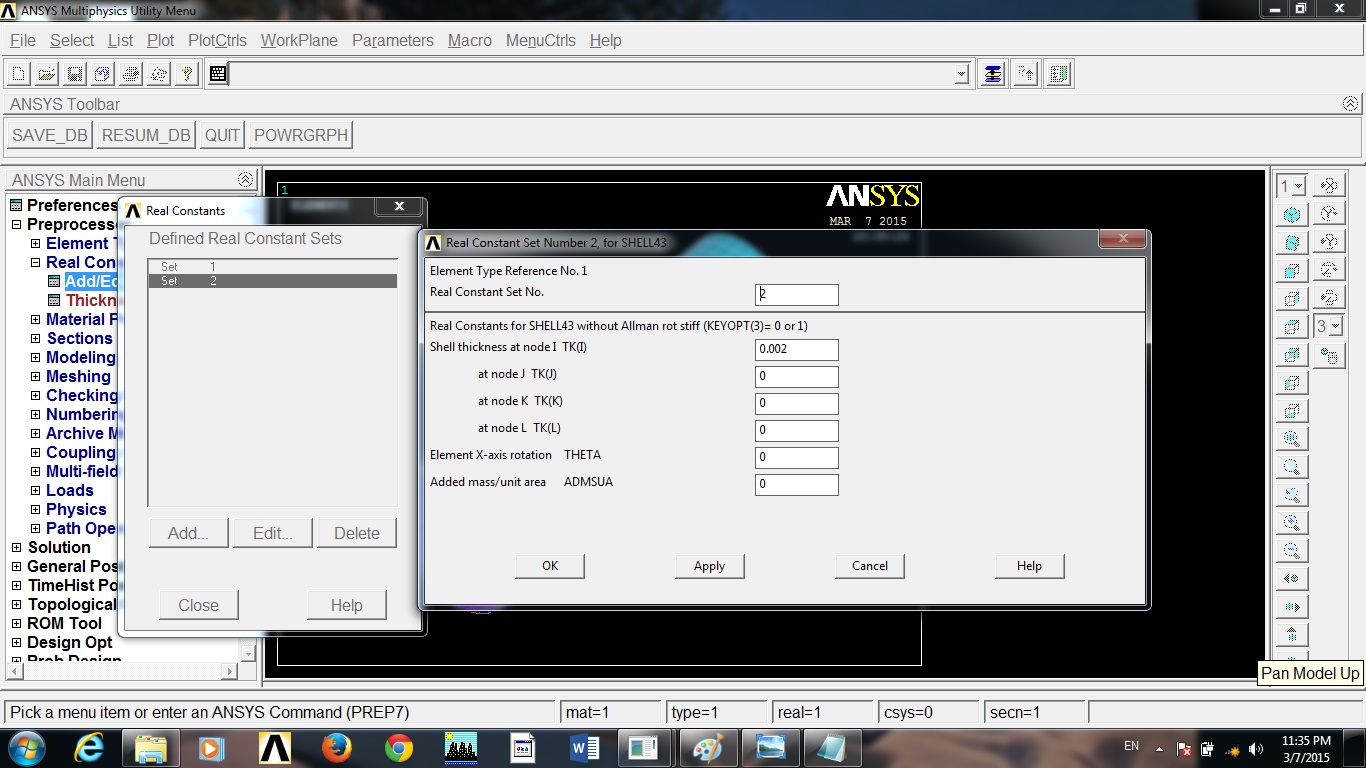Viewport: 1366px width, 768px height.
Task: Set the isometric view using the cyan cube icon
Action: 1292,215
